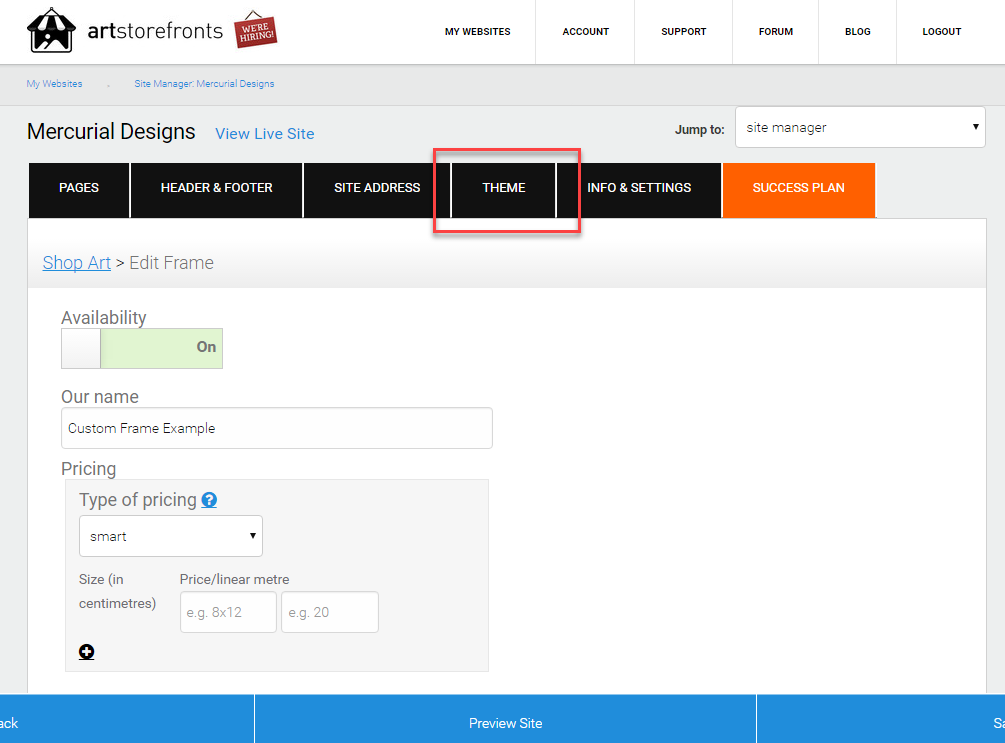Expand the Jump to site manager dropdown
This screenshot has width=1005, height=743.
tap(860, 128)
